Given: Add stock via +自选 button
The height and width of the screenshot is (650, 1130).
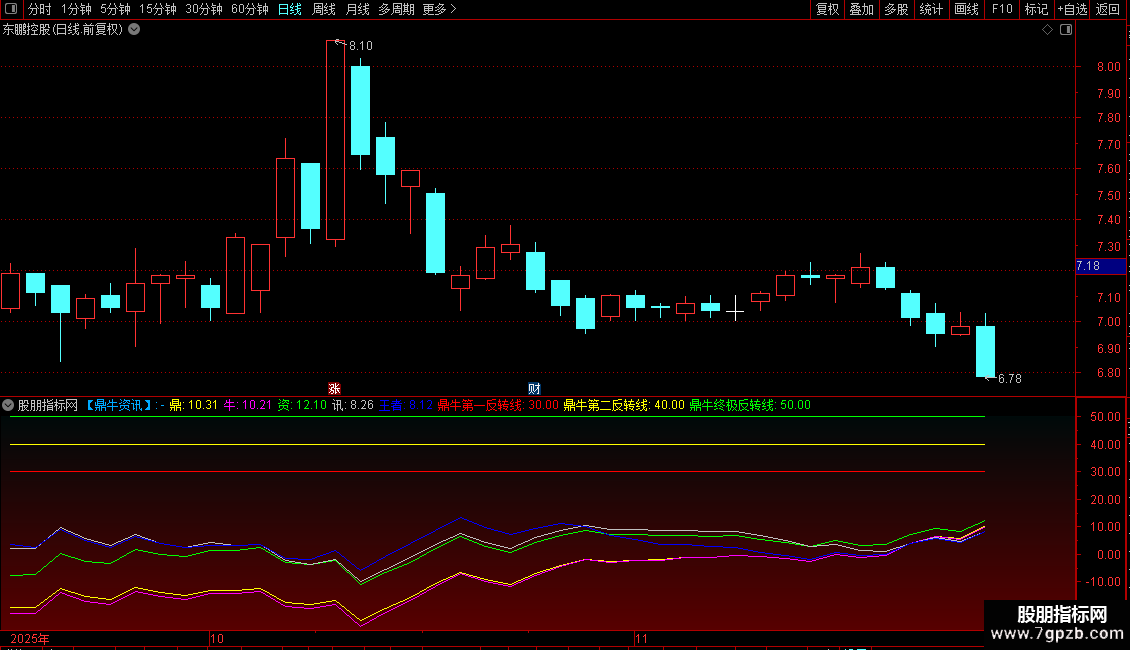Looking at the screenshot, I should coord(1071,9).
